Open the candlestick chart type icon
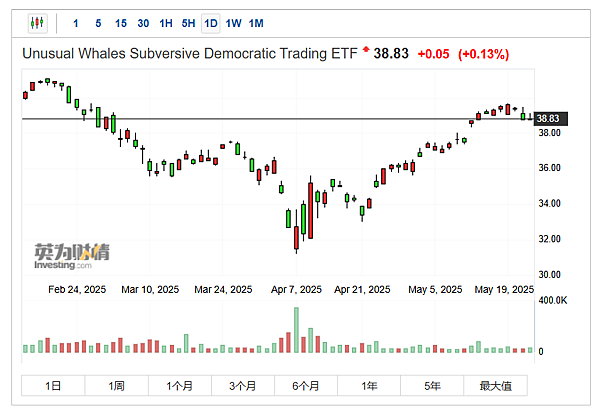This screenshot has width=600, height=414. pyautogui.click(x=38, y=23)
